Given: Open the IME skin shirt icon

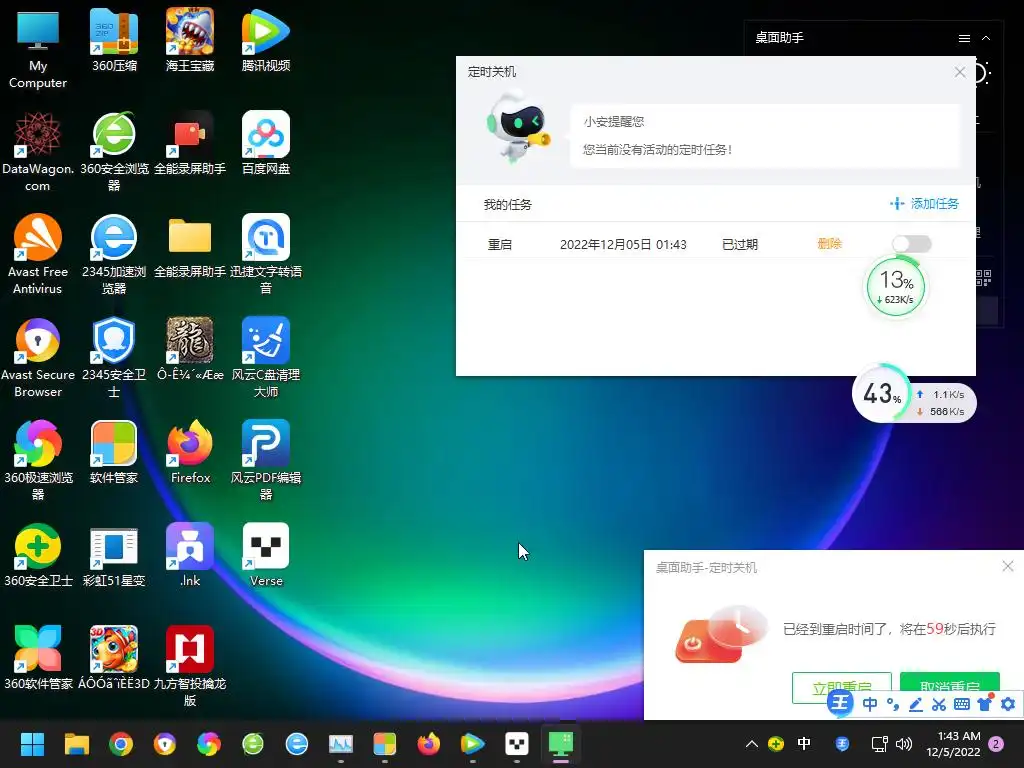Looking at the screenshot, I should tap(985, 704).
